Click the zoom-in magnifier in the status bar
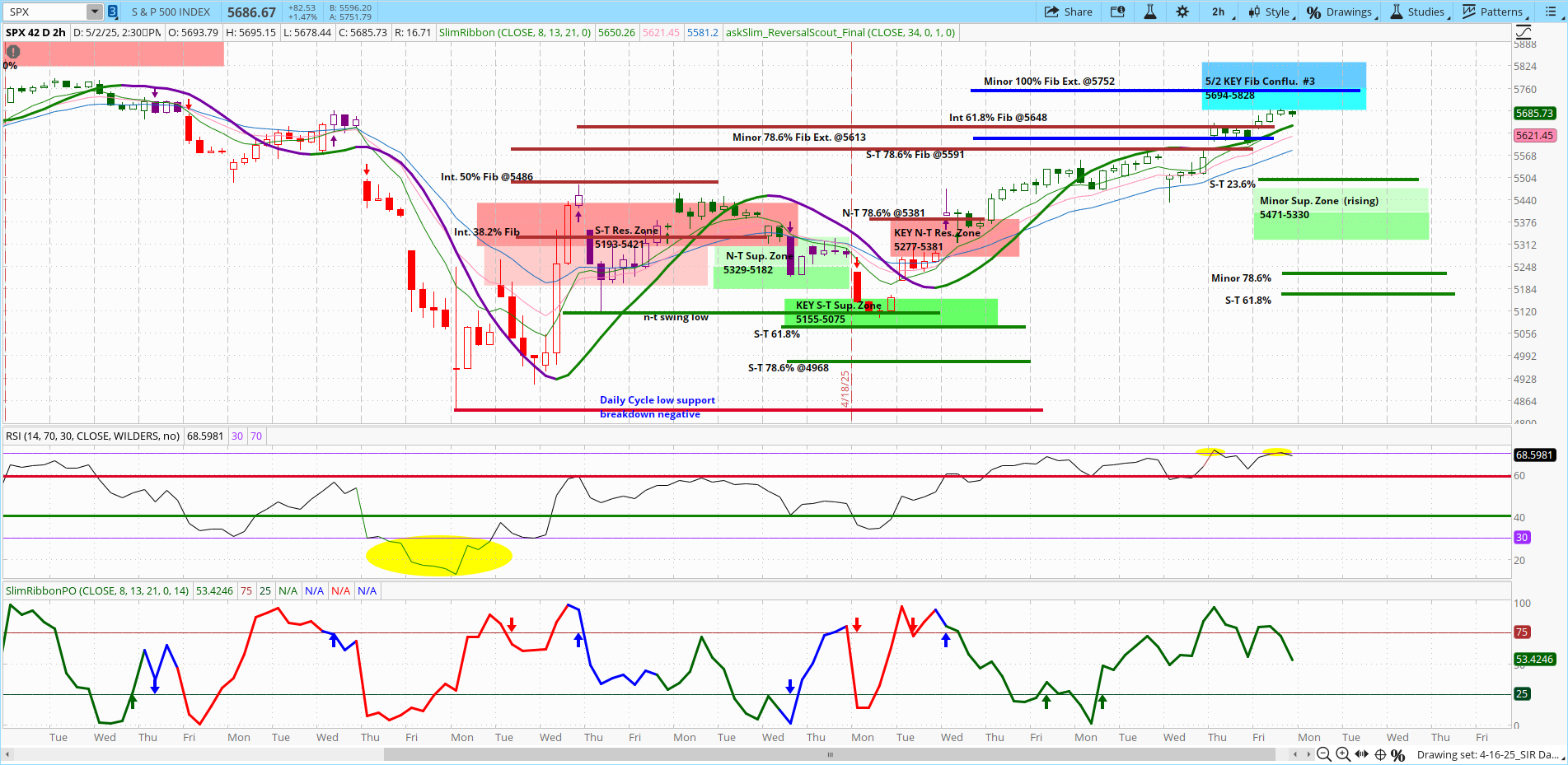This screenshot has height=765, width=1568. click(1343, 754)
